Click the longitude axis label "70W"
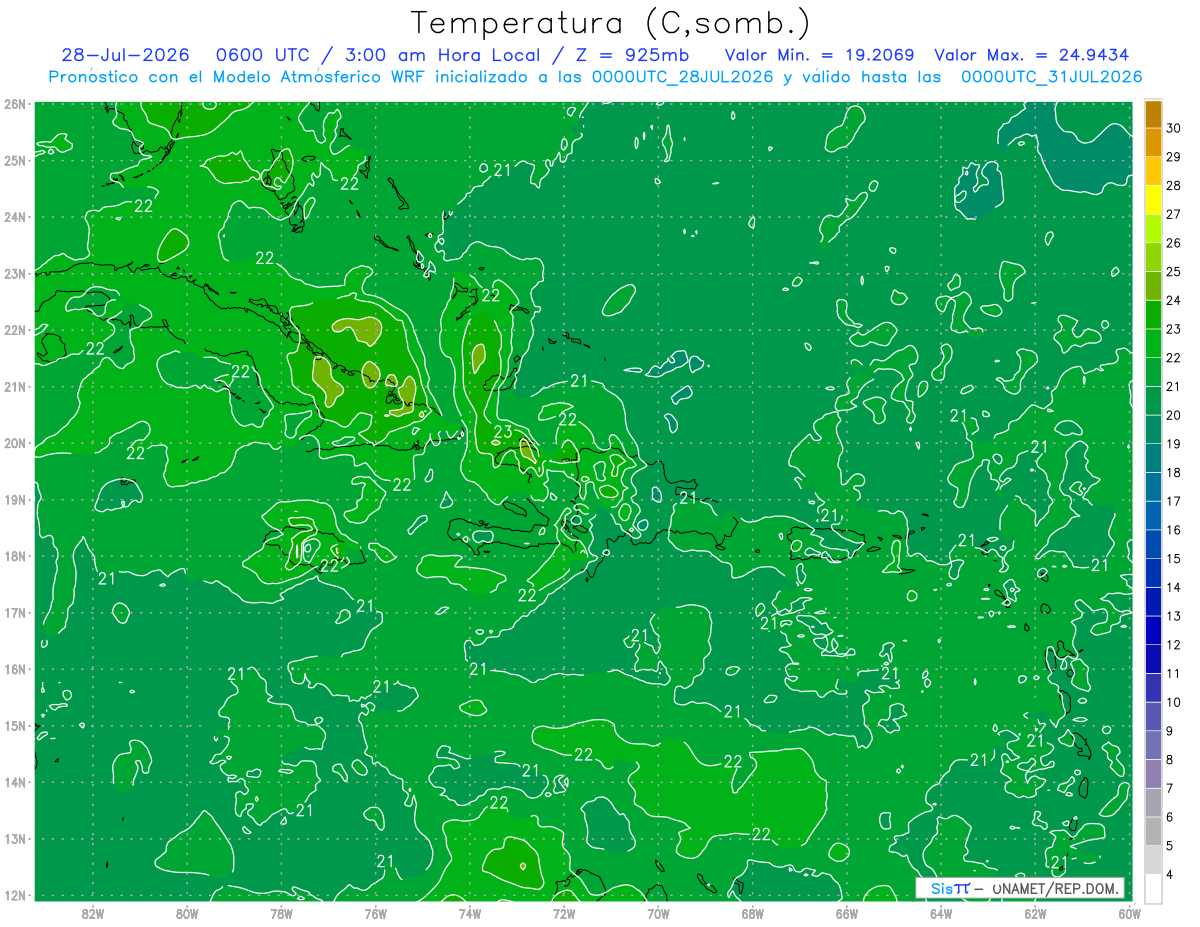This screenshot has width=1200, height=927. pyautogui.click(x=658, y=913)
